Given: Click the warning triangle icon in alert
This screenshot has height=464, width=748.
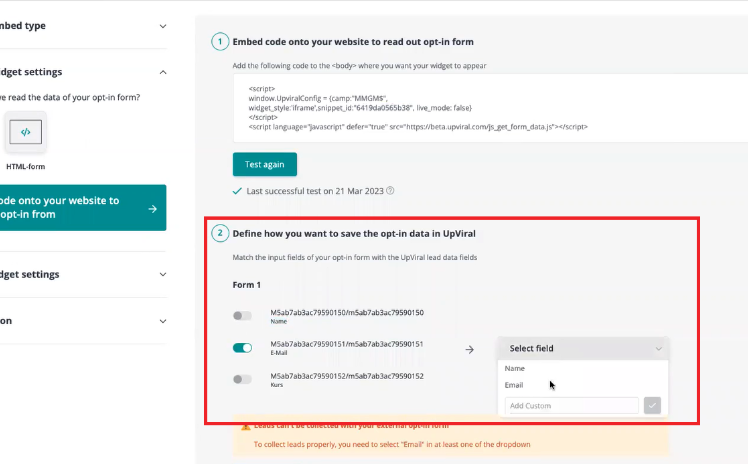Looking at the screenshot, I should pos(246,426).
